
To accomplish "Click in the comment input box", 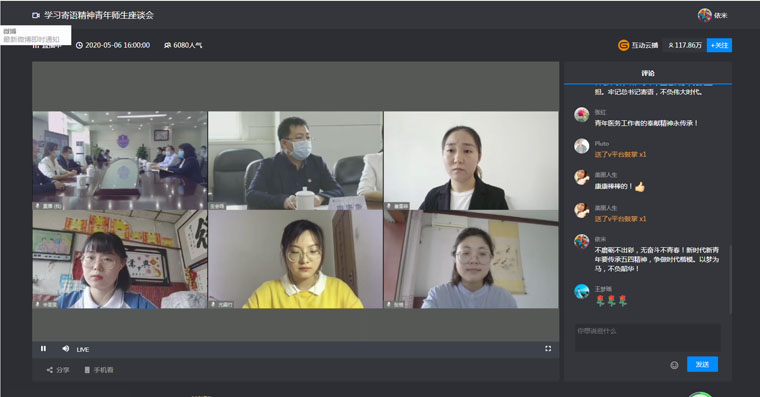I will [x=648, y=337].
